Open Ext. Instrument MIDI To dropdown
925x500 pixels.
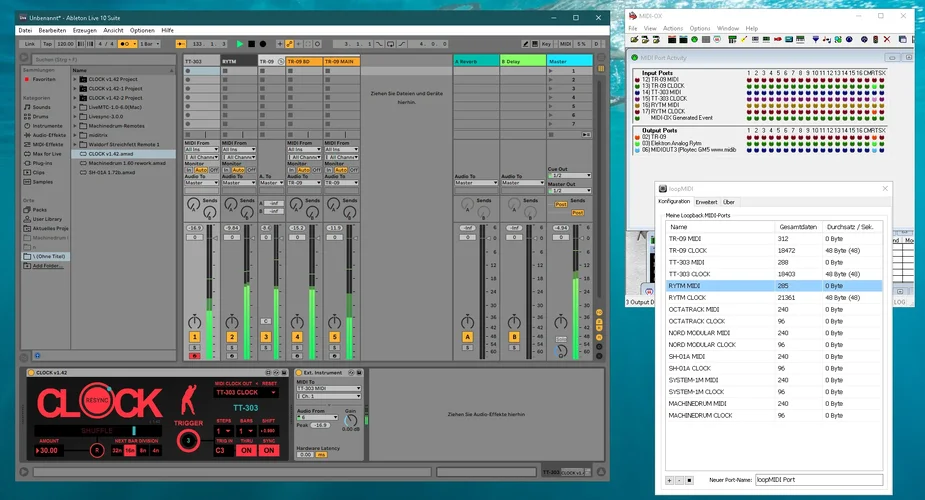[329, 389]
